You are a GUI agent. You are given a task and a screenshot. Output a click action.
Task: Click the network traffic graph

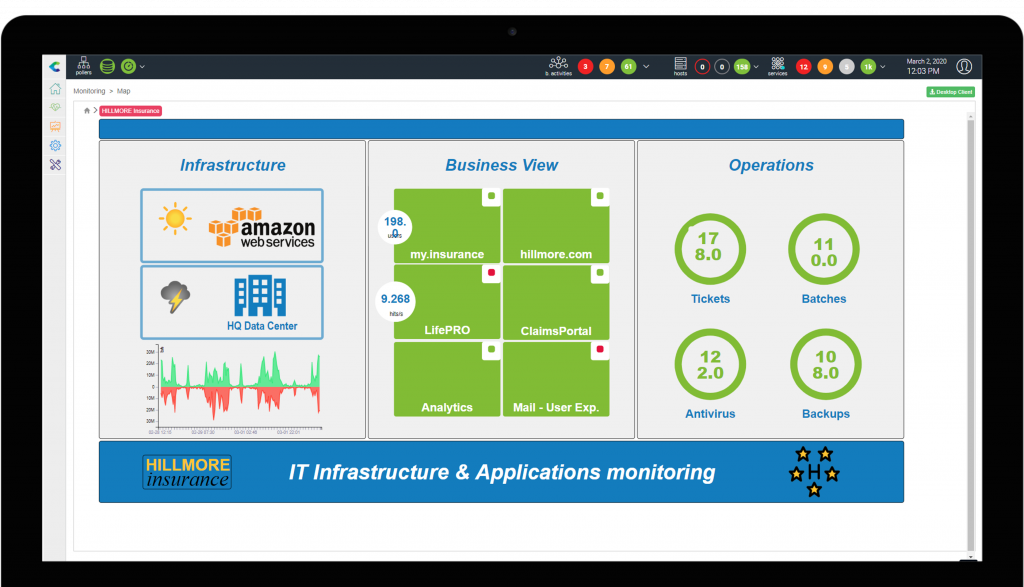(x=233, y=389)
